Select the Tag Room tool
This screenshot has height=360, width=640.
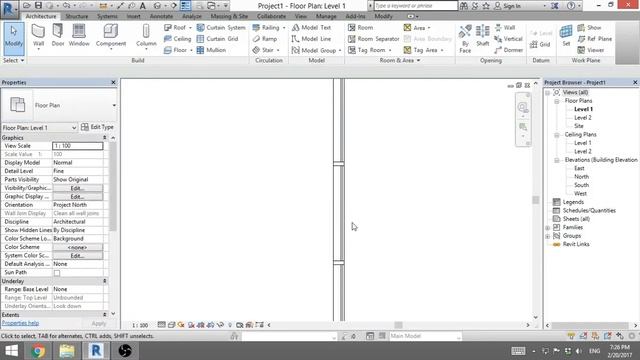point(369,50)
